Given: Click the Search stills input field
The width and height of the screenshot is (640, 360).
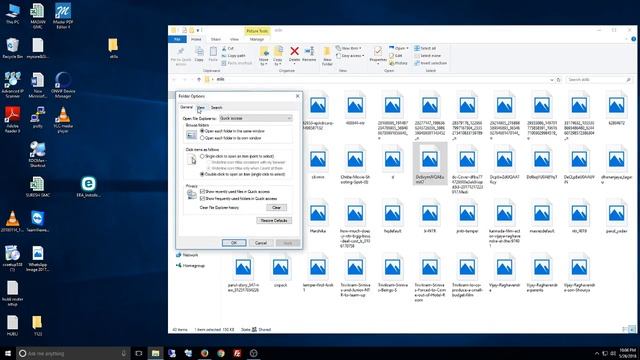Looking at the screenshot, I should click(598, 80).
